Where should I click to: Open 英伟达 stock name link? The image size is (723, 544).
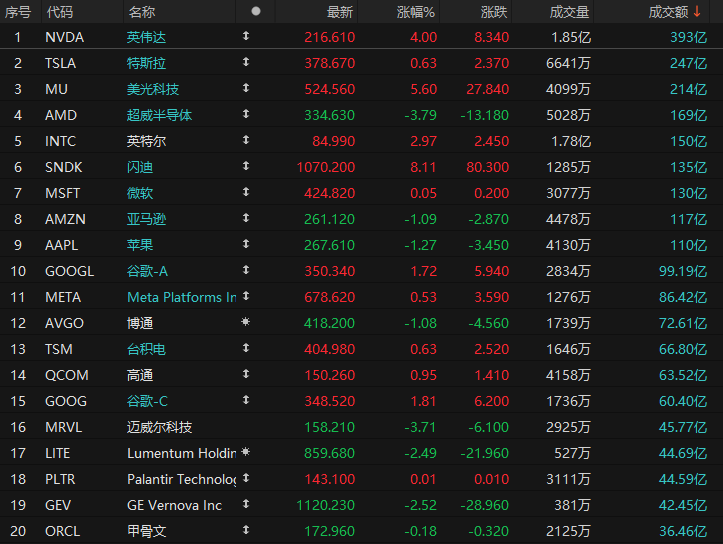click(146, 37)
